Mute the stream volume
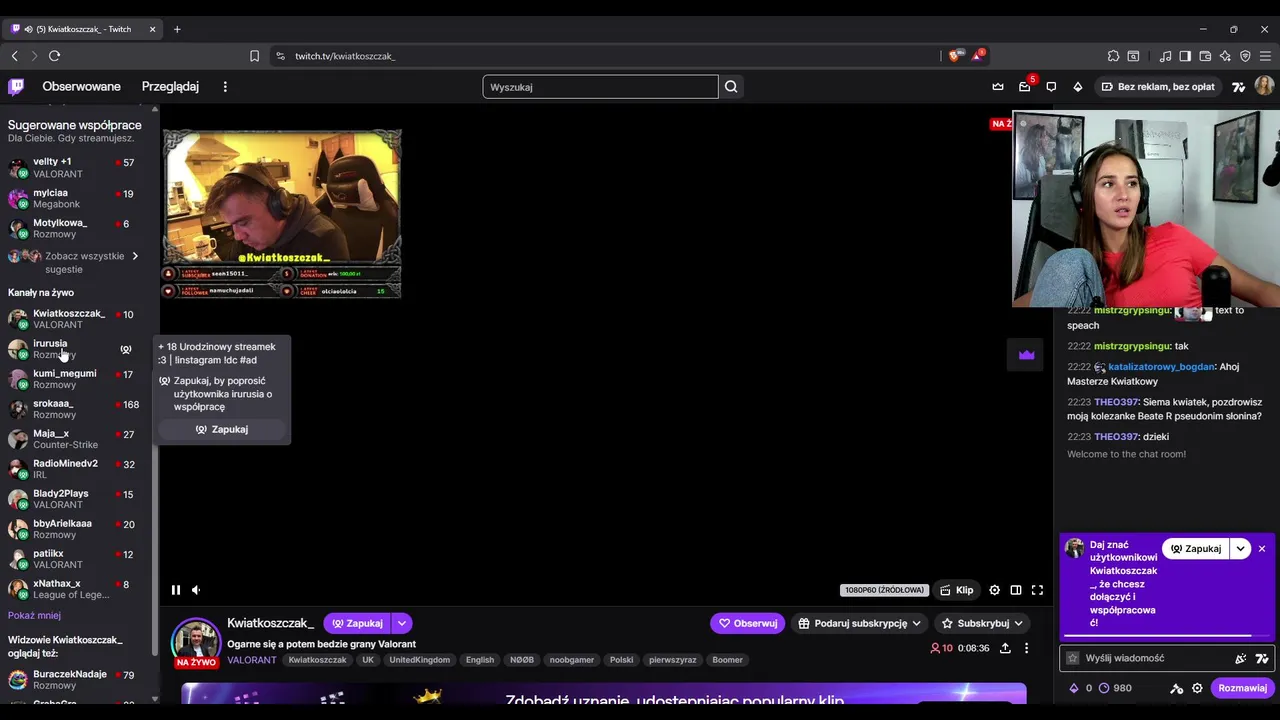Screen dimensions: 1280x720 point(196,590)
